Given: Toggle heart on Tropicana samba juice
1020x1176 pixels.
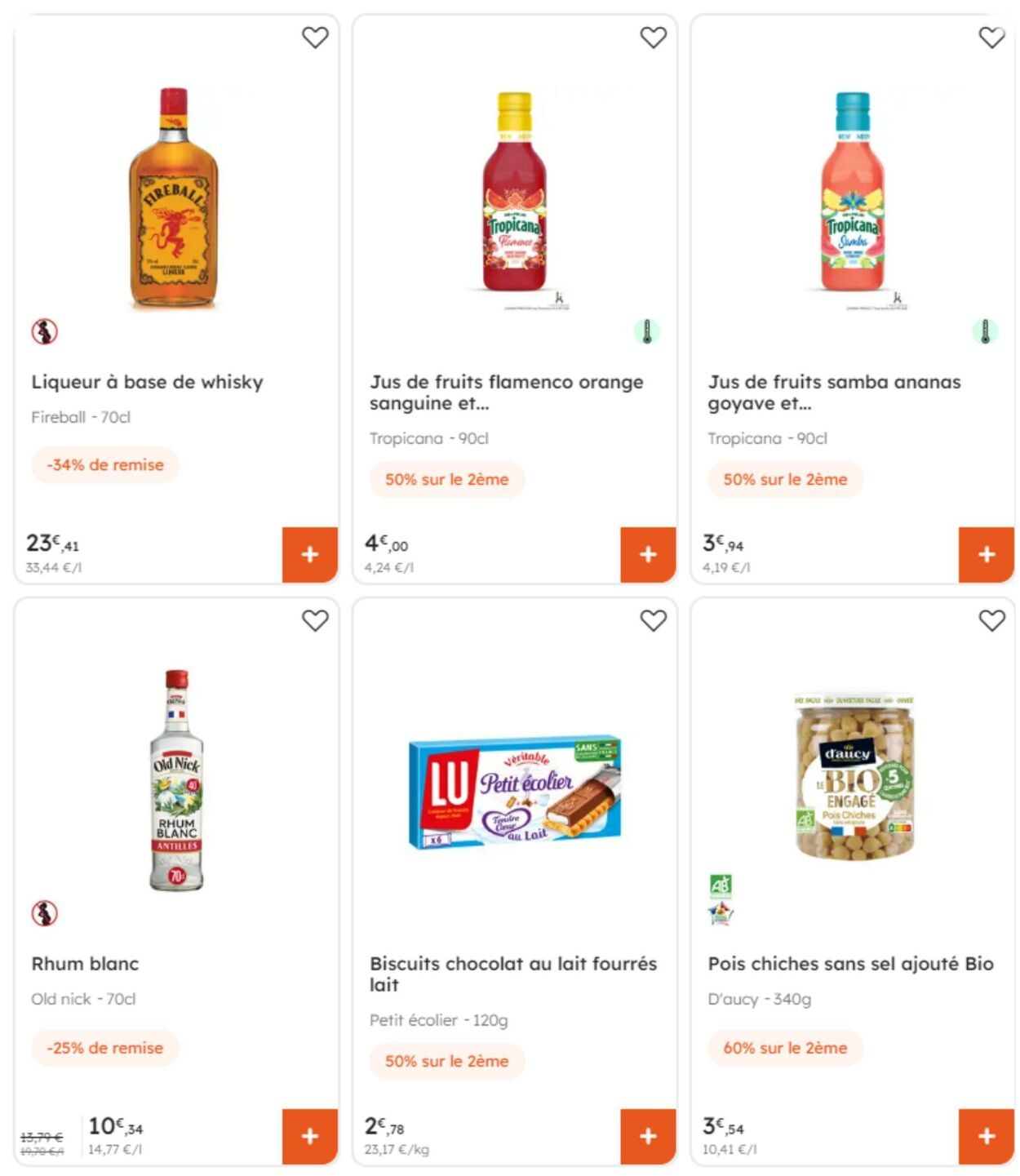Looking at the screenshot, I should tap(991, 38).
